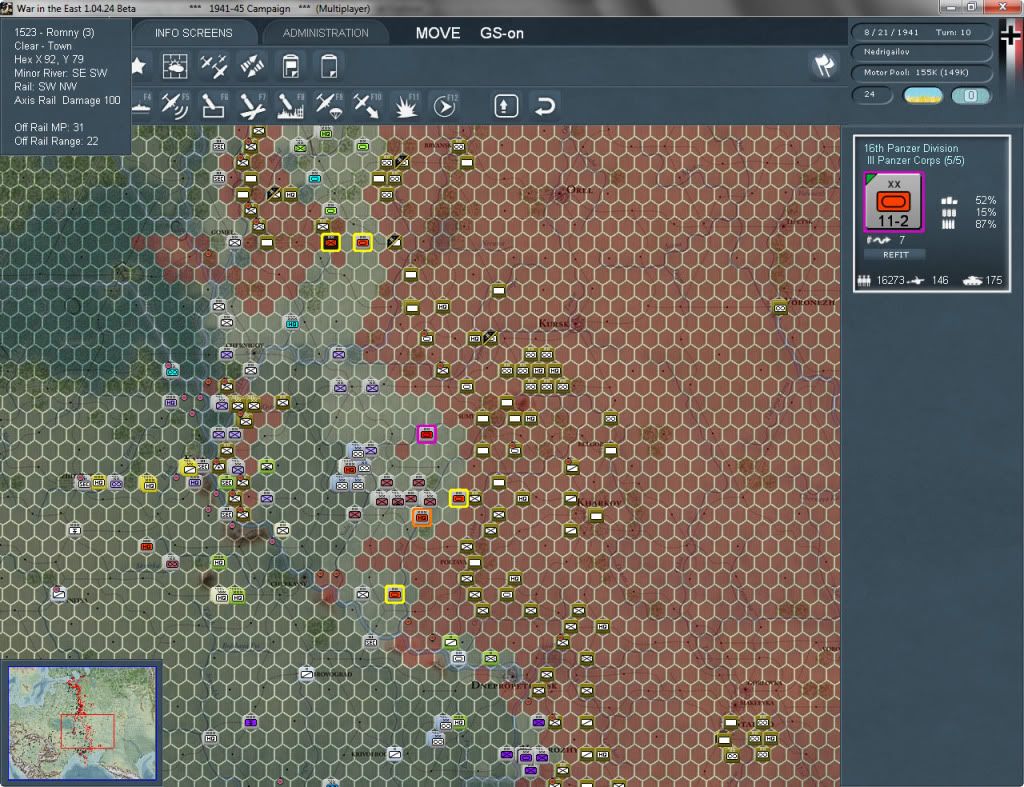Screen dimensions: 1024x787
Task: Click the star icon in toolbar
Action: 138,66
